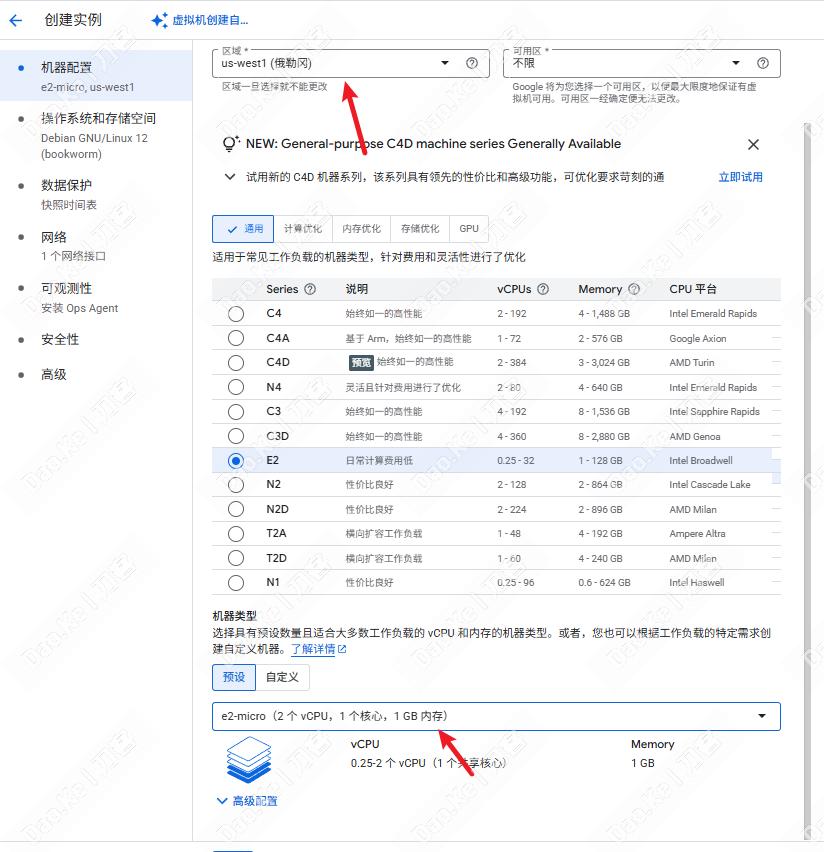Switch to the 计算优化 tab
824x852 pixels.
pyautogui.click(x=303, y=229)
